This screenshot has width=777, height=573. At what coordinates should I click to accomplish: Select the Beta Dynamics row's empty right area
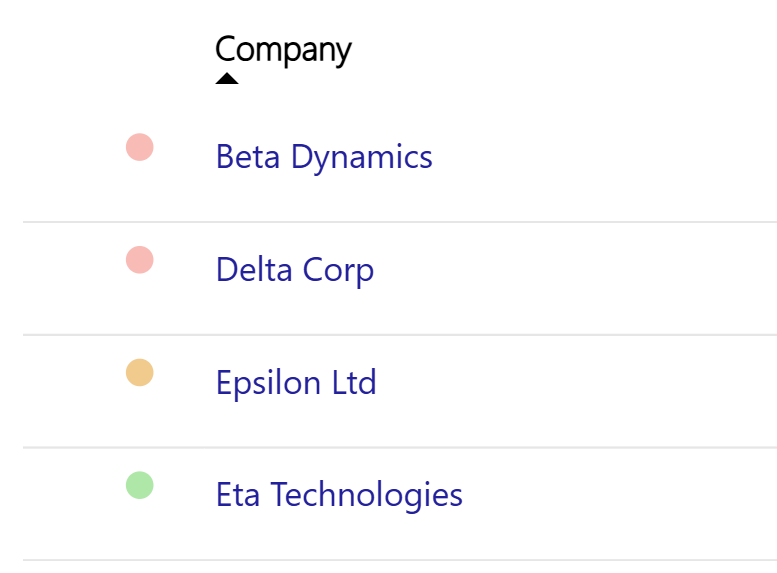[620, 157]
